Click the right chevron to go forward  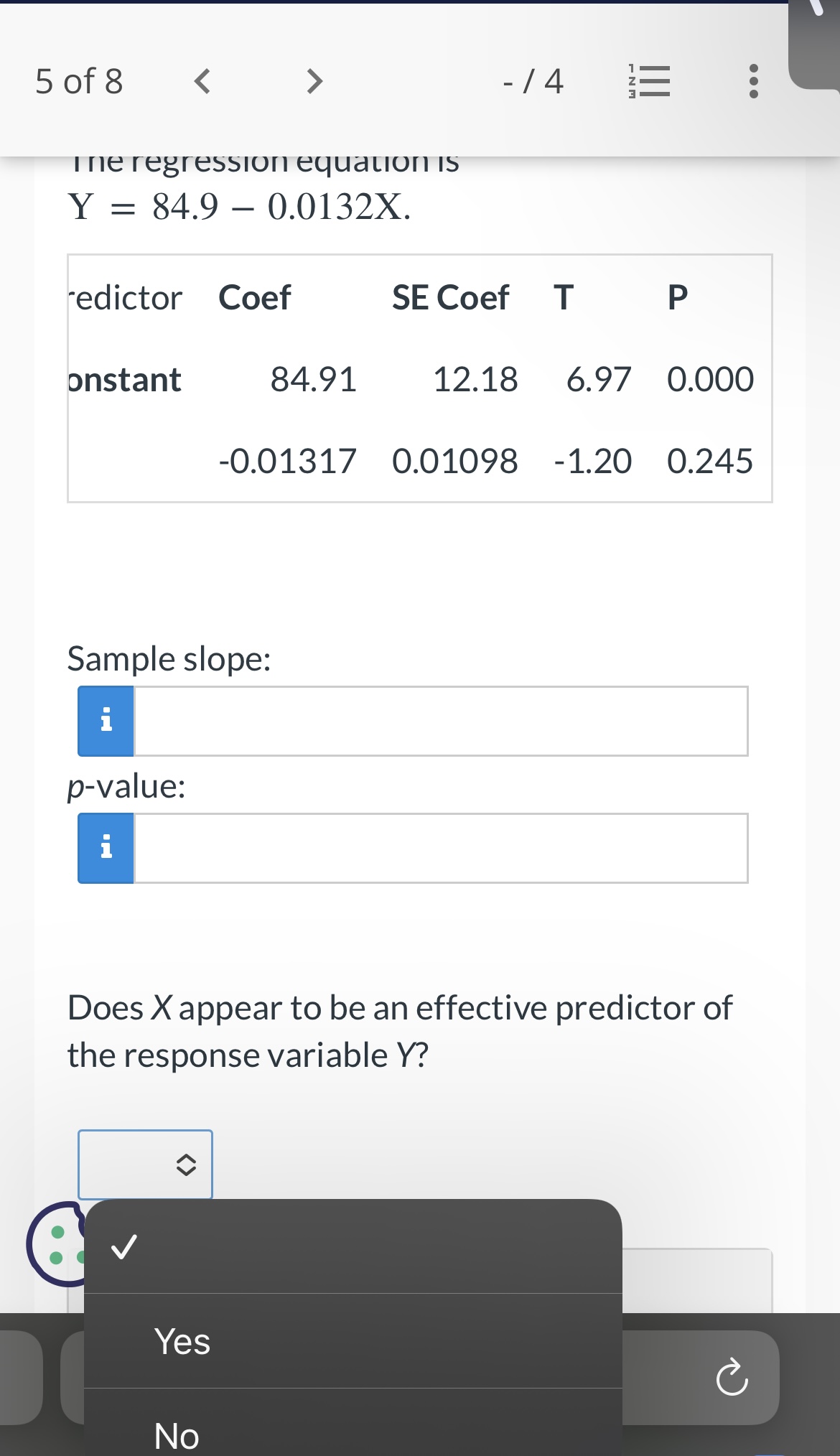coord(314,81)
